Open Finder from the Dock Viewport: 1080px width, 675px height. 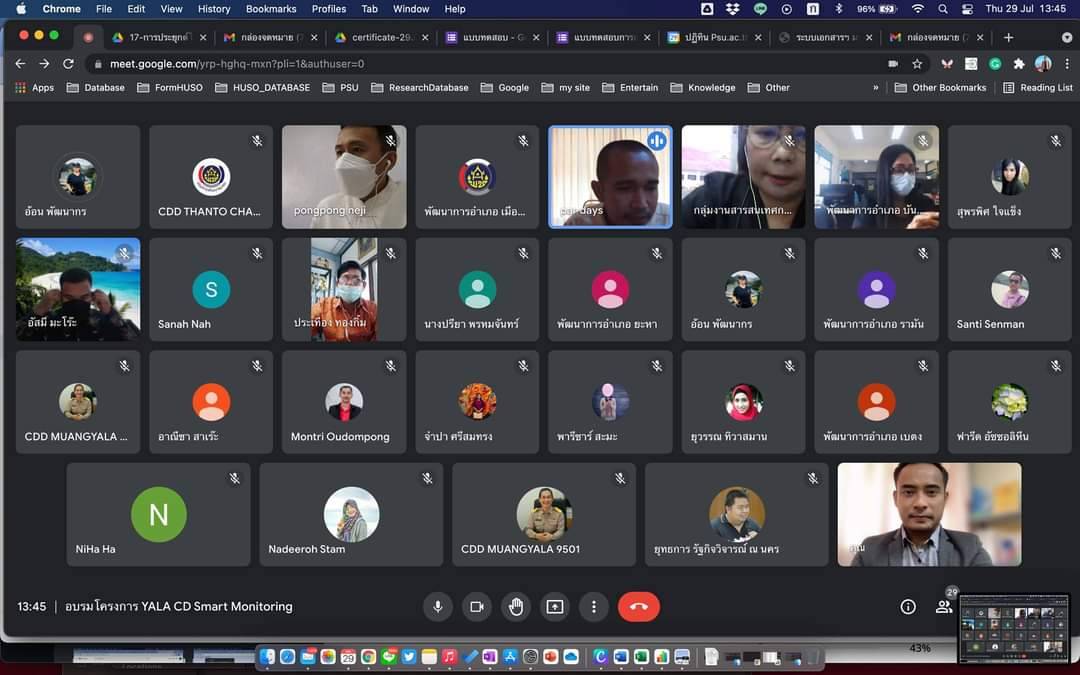(267, 657)
